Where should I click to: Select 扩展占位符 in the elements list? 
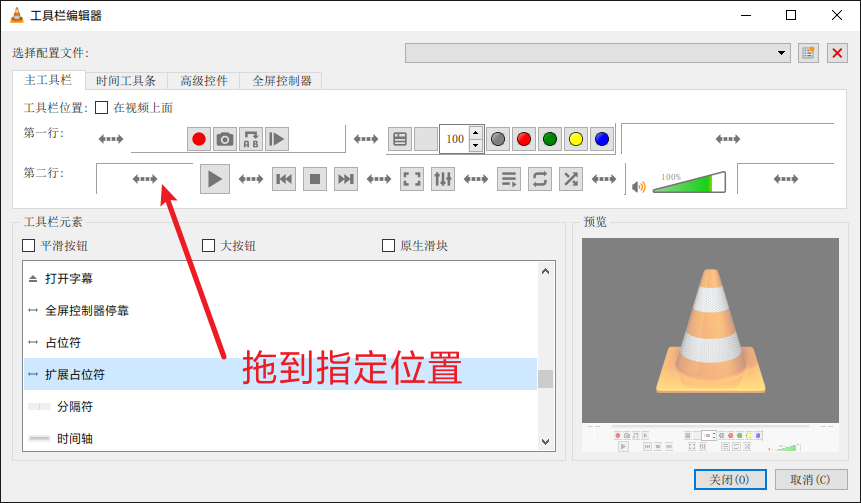(x=280, y=375)
